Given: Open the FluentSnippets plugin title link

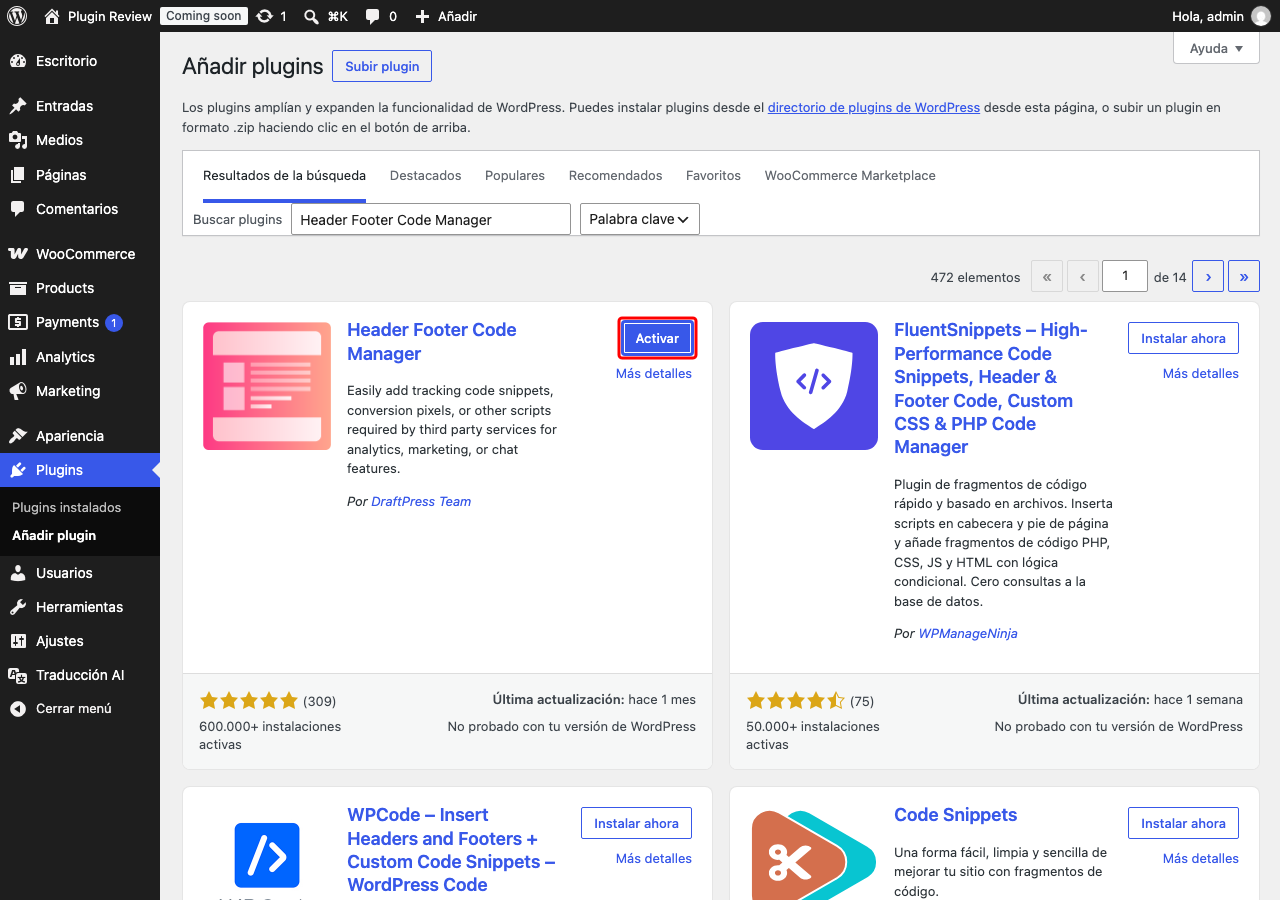Looking at the screenshot, I should [x=991, y=388].
